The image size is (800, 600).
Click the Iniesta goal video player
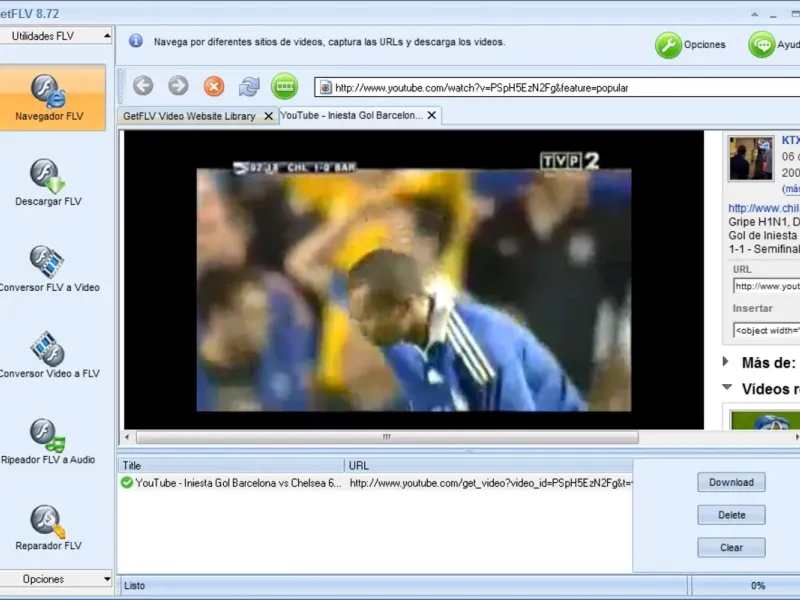[414, 280]
